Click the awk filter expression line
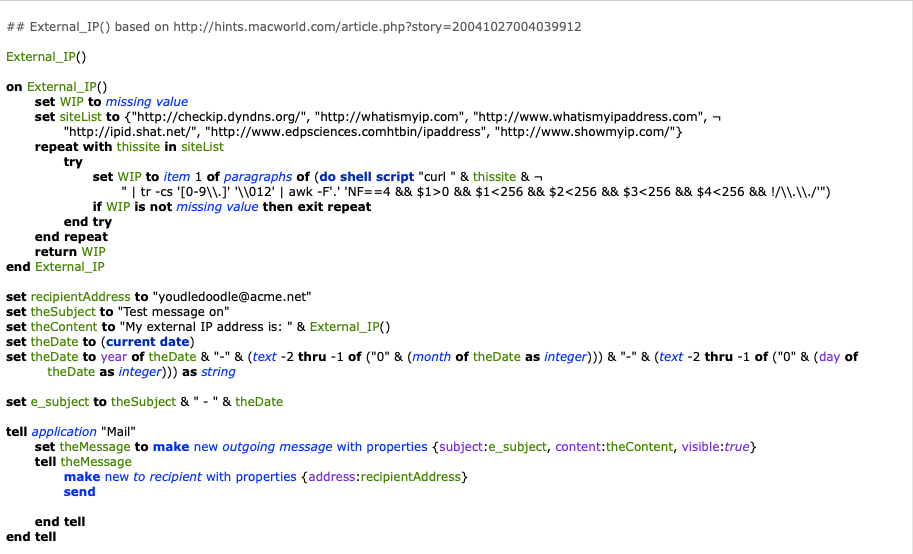This screenshot has width=913, height=554. (476, 192)
